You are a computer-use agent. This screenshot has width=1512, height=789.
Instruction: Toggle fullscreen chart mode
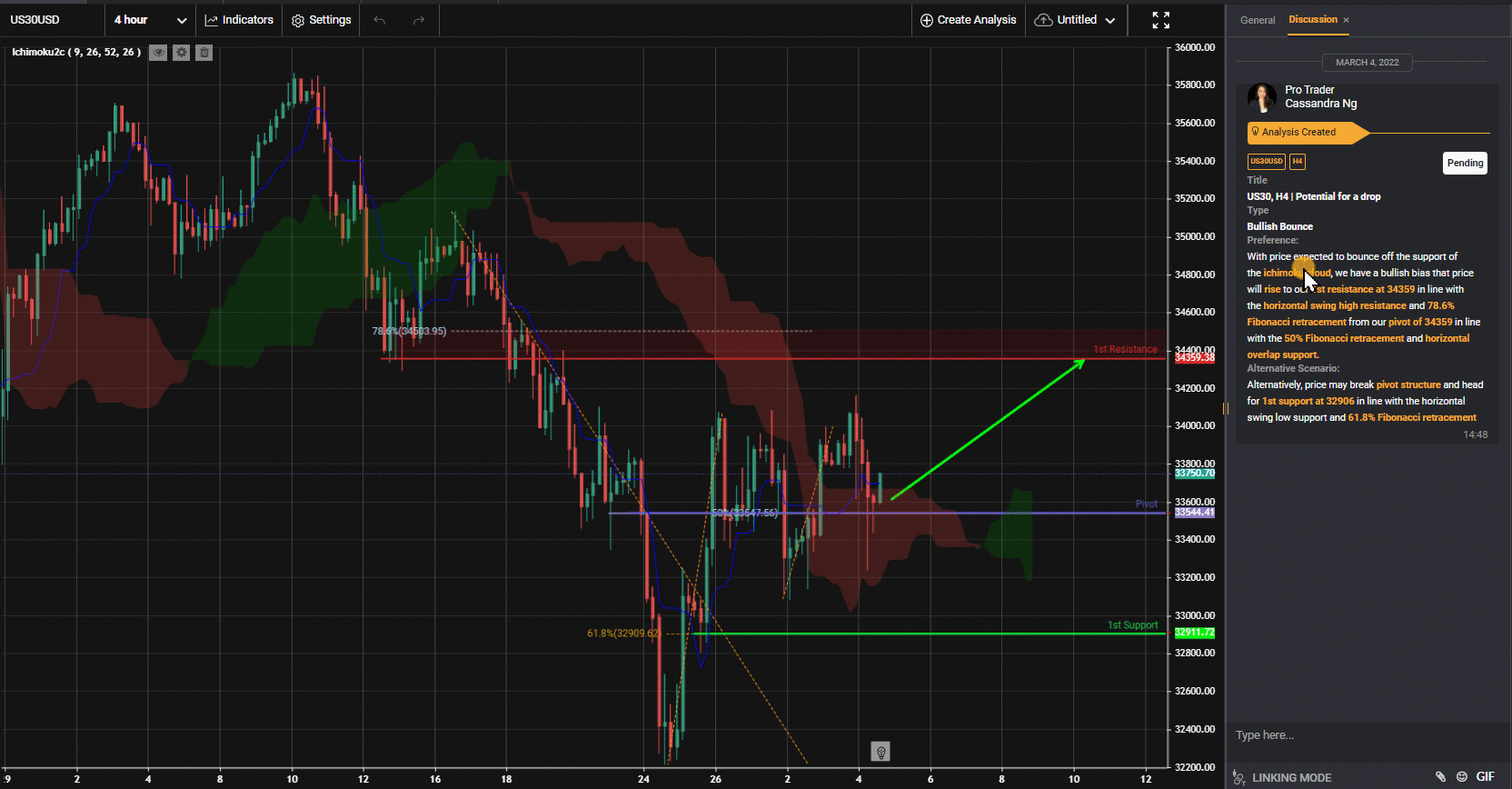pyautogui.click(x=1161, y=20)
